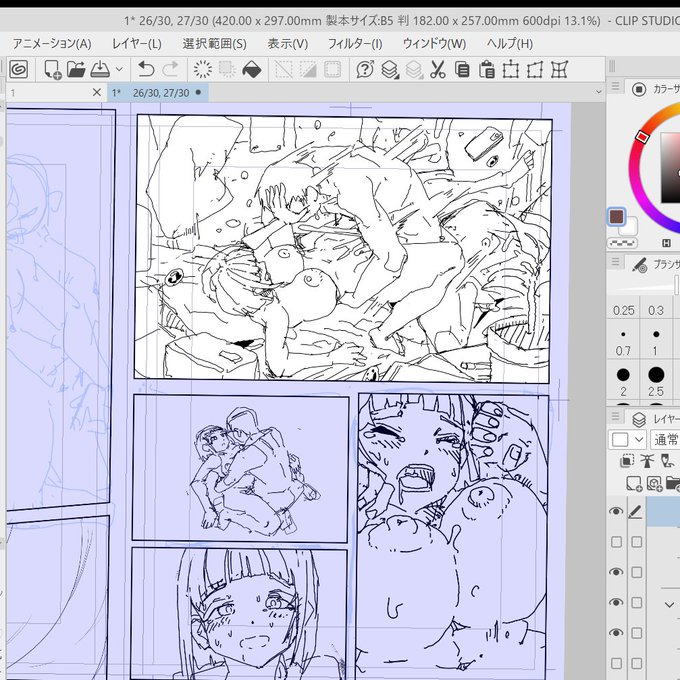Click the Open file folder icon
Screen dimensions: 680x680
coord(76,69)
